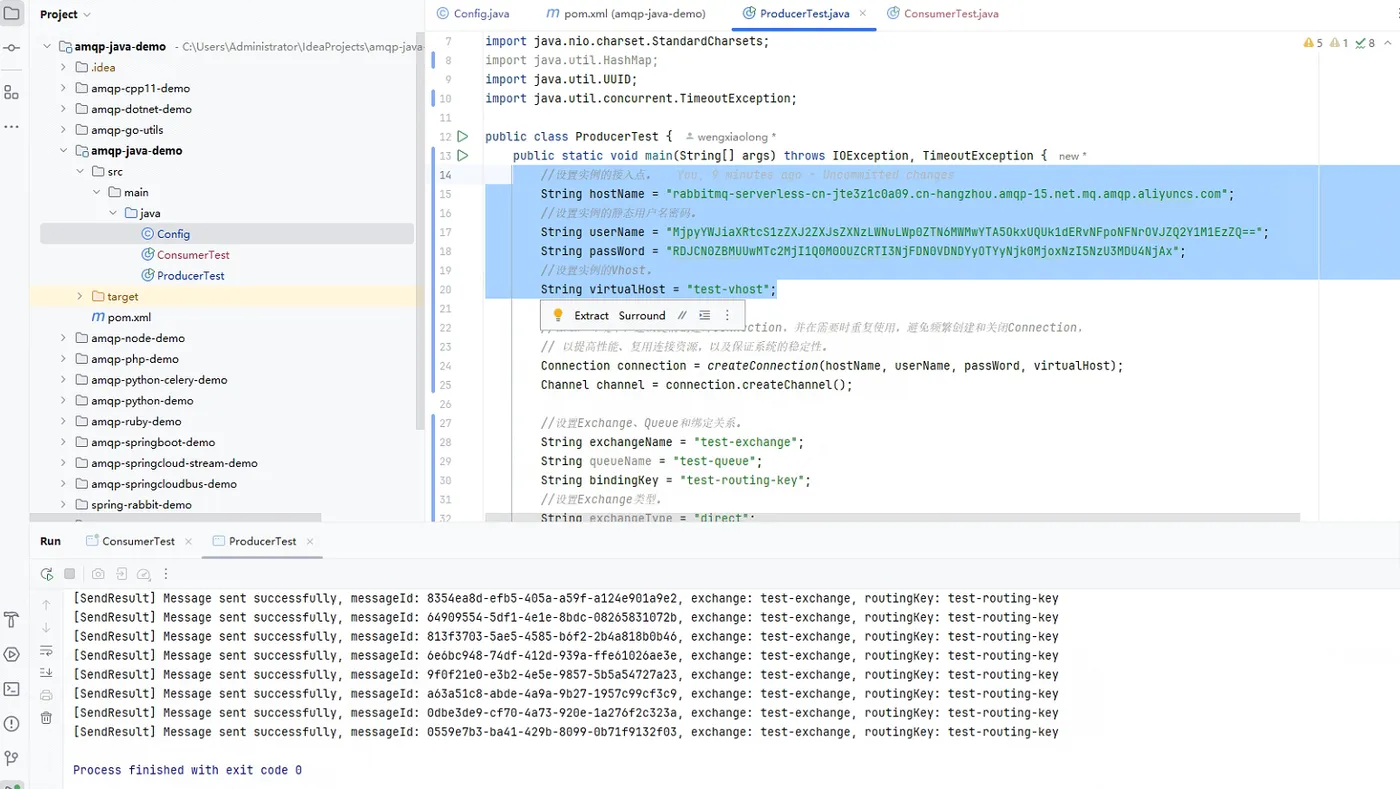This screenshot has width=1400, height=789.
Task: Run ProducerTest class from gutter arrow line 12
Action: click(463, 136)
